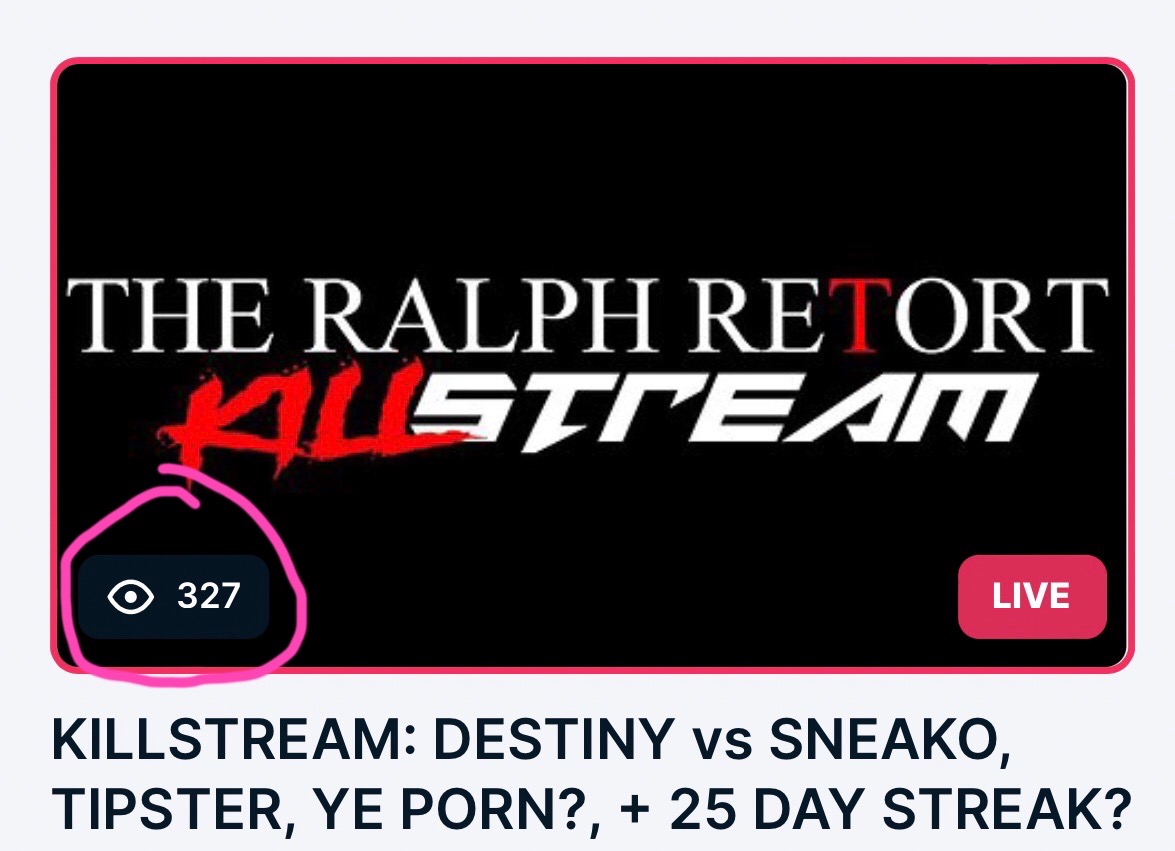Click the second title line starting TIPSTER
The image size is (1175, 851).
pyautogui.click(x=590, y=809)
